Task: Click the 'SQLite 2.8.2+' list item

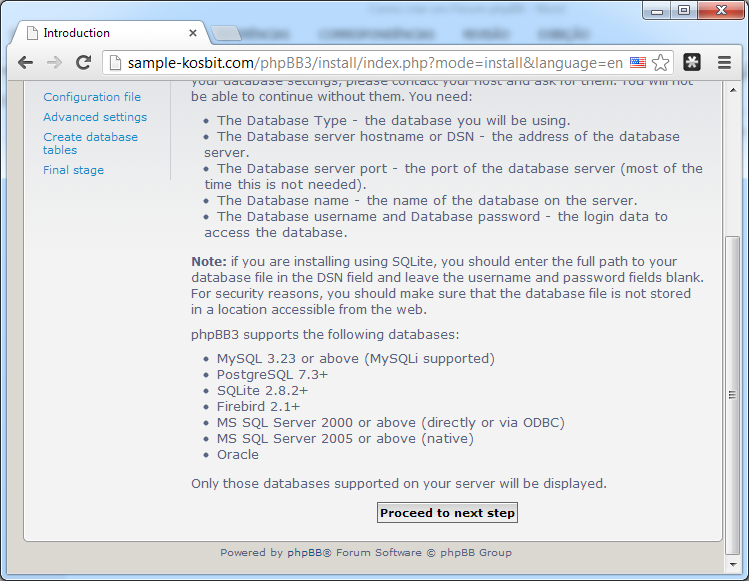Action: pyautogui.click(x=262, y=391)
